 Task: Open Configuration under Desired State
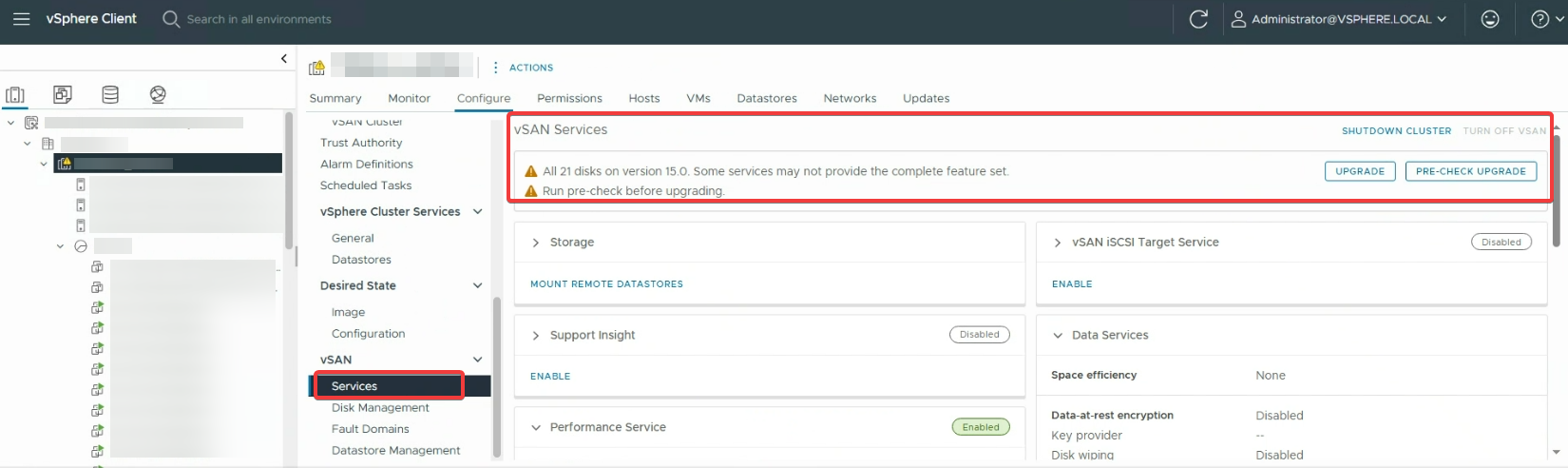pos(368,334)
